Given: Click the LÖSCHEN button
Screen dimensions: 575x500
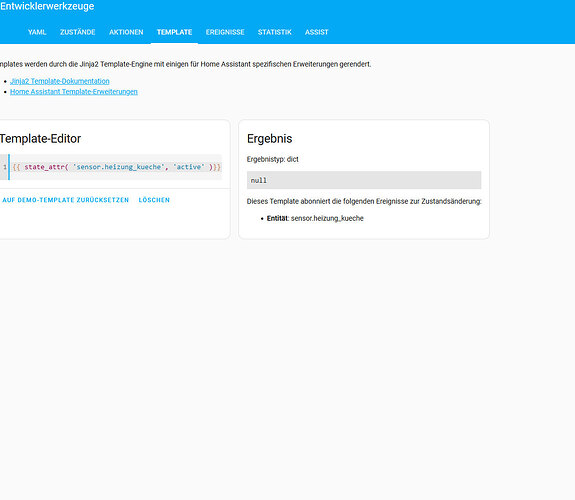Looking at the screenshot, I should [154, 200].
